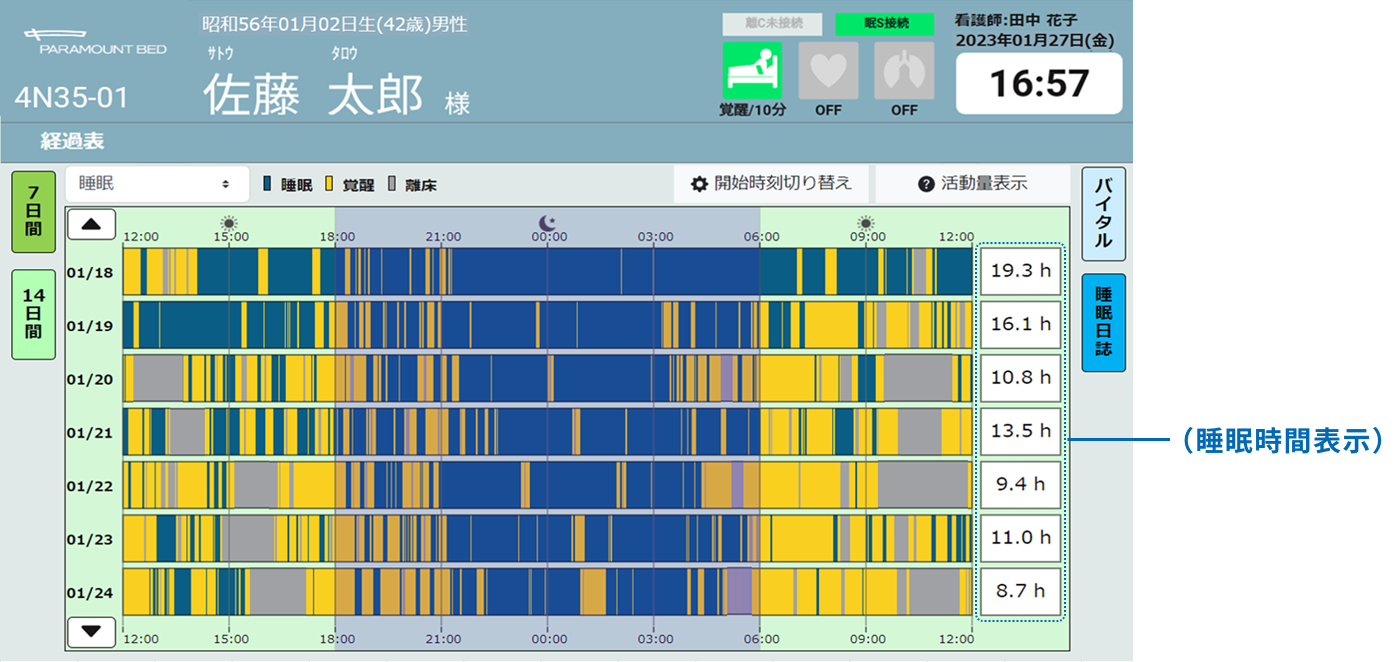This screenshot has width=1400, height=662.
Task: Click the gear icon for 開始時刻切り替え
Action: point(699,184)
